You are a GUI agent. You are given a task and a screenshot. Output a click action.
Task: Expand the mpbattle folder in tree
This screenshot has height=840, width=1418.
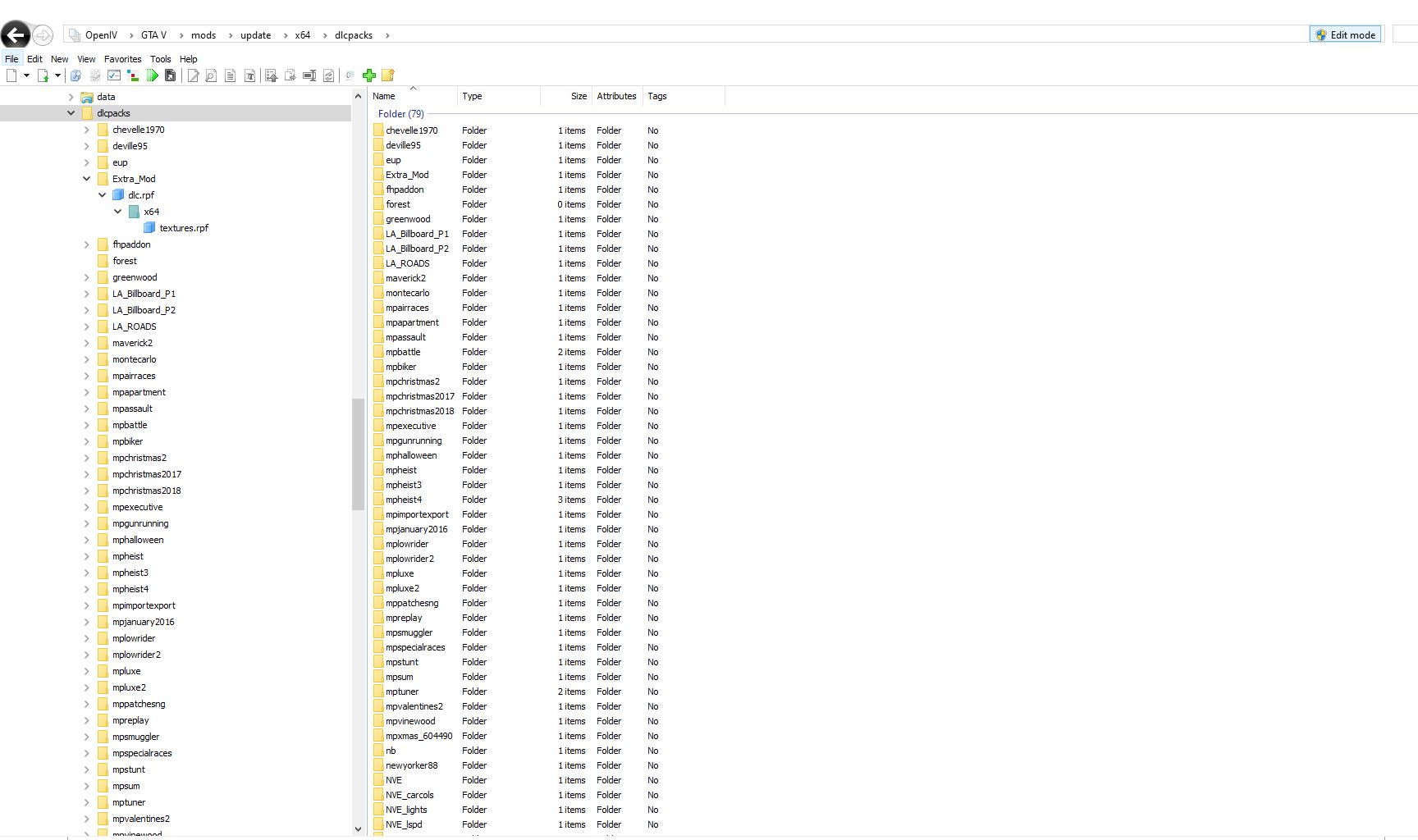86,425
